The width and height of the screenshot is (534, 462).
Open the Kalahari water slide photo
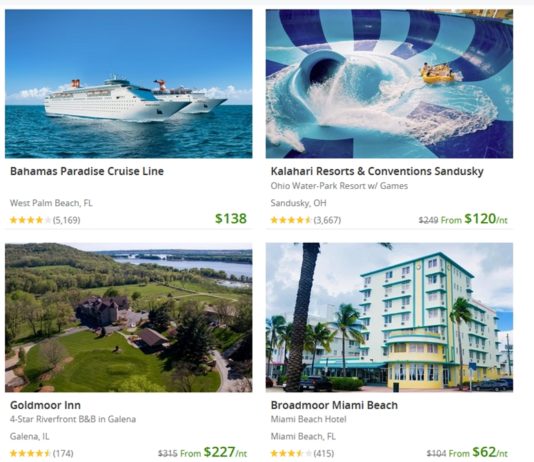click(x=389, y=84)
